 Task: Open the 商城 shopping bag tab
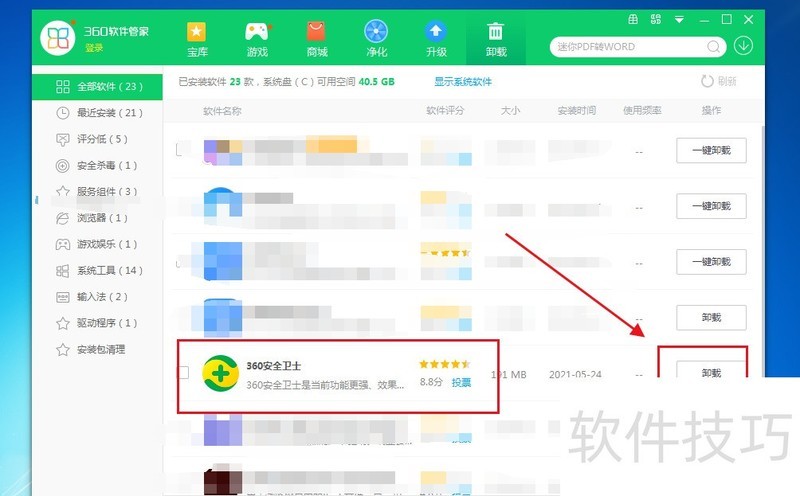click(x=316, y=38)
